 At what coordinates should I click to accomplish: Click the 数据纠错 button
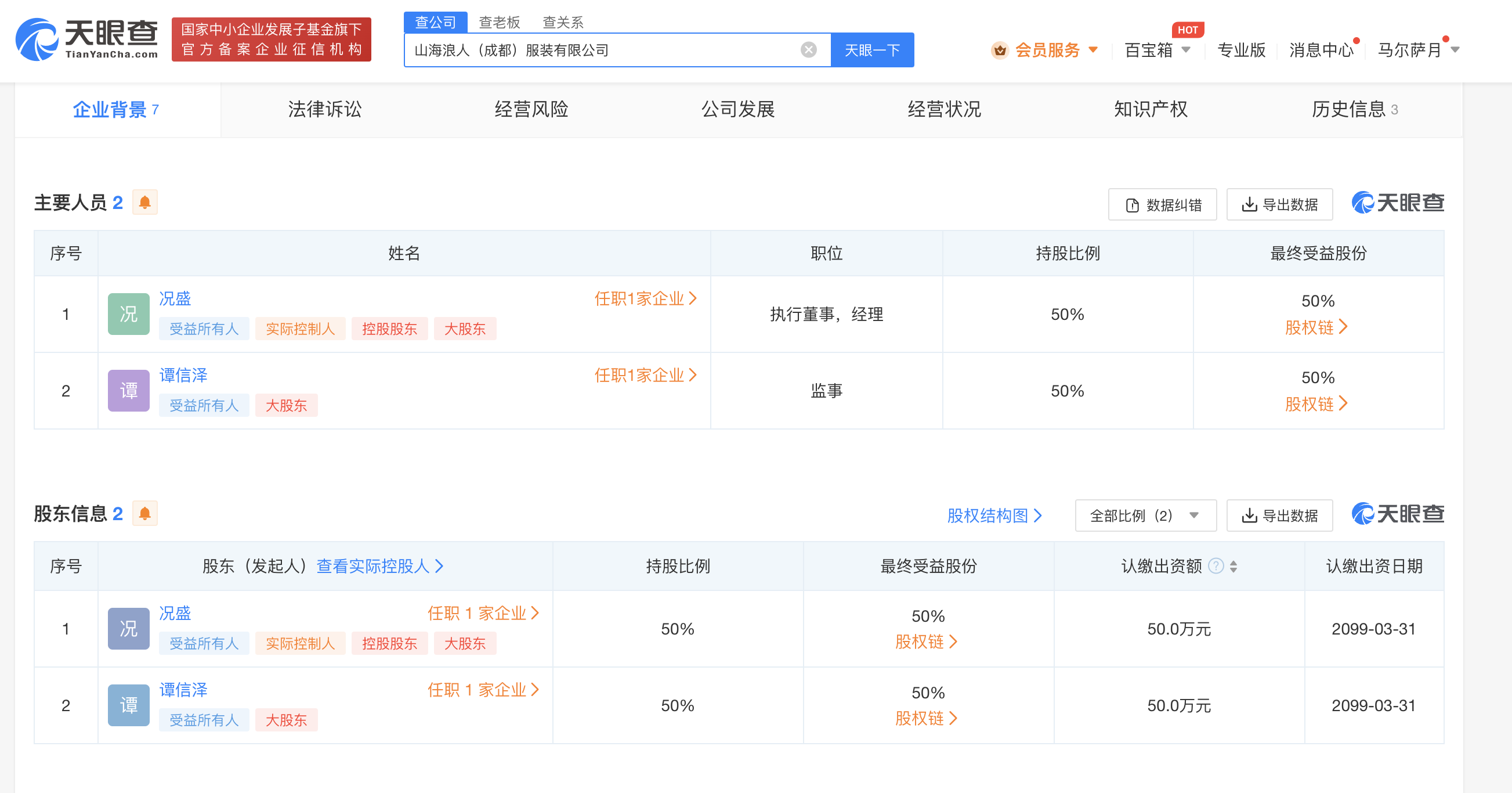pos(1162,204)
